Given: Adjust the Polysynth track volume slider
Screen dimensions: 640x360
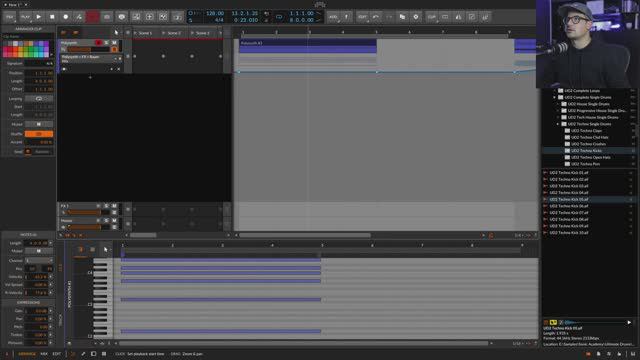Looking at the screenshot, I should (x=89, y=49).
